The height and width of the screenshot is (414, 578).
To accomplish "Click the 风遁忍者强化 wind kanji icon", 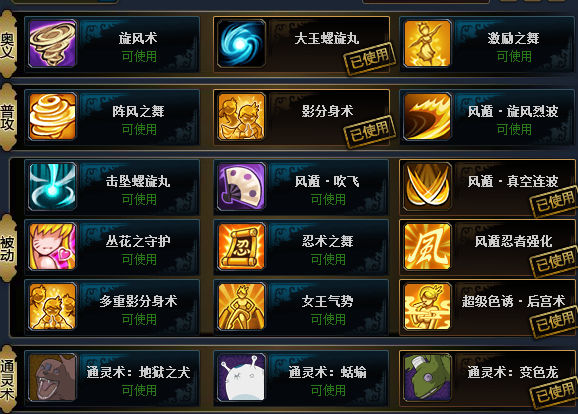I will [427, 247].
